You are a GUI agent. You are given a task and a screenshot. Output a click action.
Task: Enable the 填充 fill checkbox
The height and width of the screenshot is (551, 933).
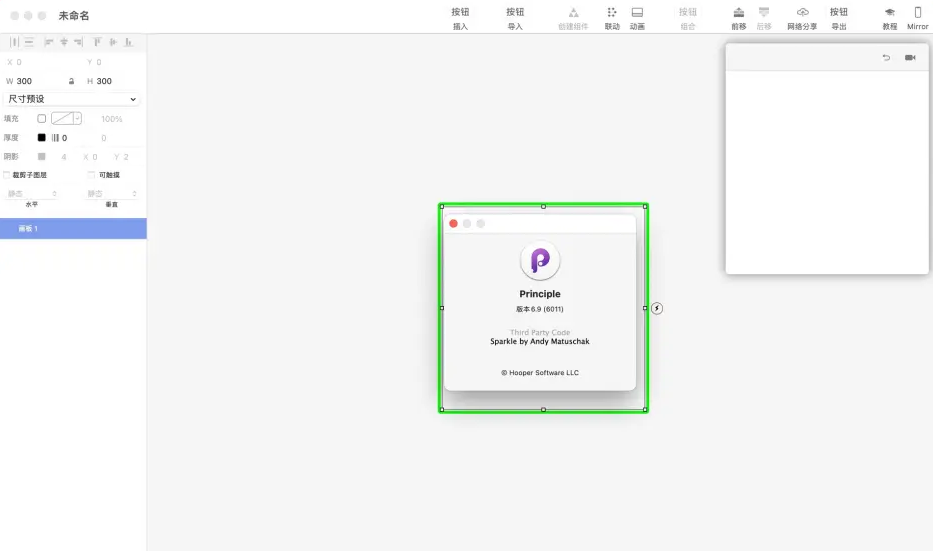(42, 119)
